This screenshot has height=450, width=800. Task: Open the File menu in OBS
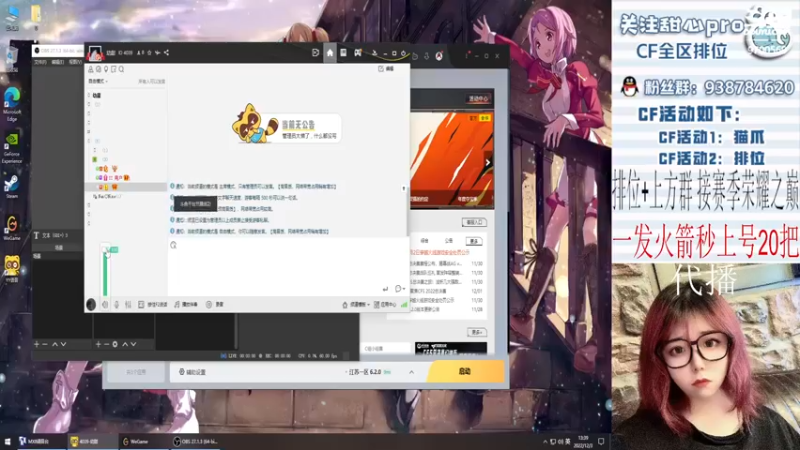coord(40,62)
